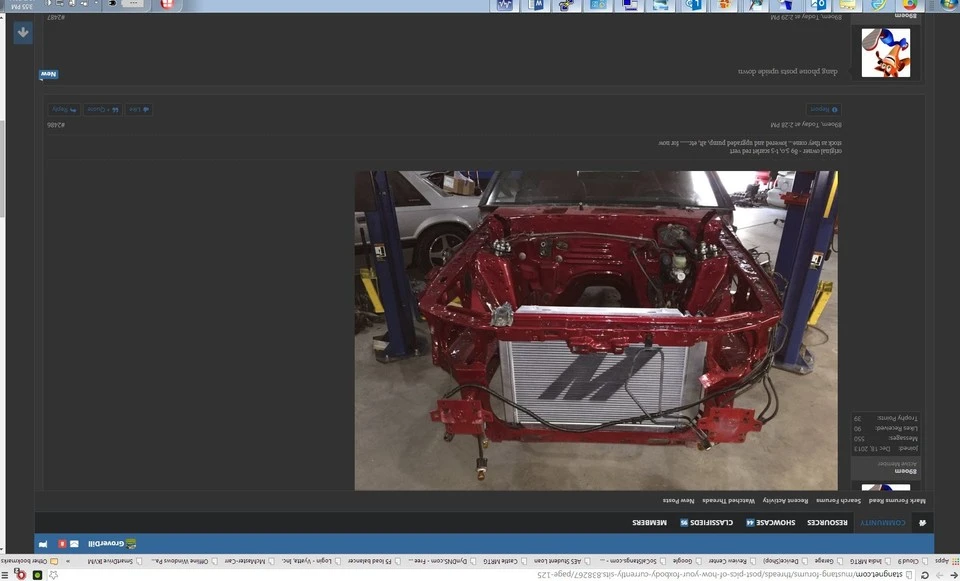
Task: Expand the bookmarks overflow chevron
Action: [68, 561]
